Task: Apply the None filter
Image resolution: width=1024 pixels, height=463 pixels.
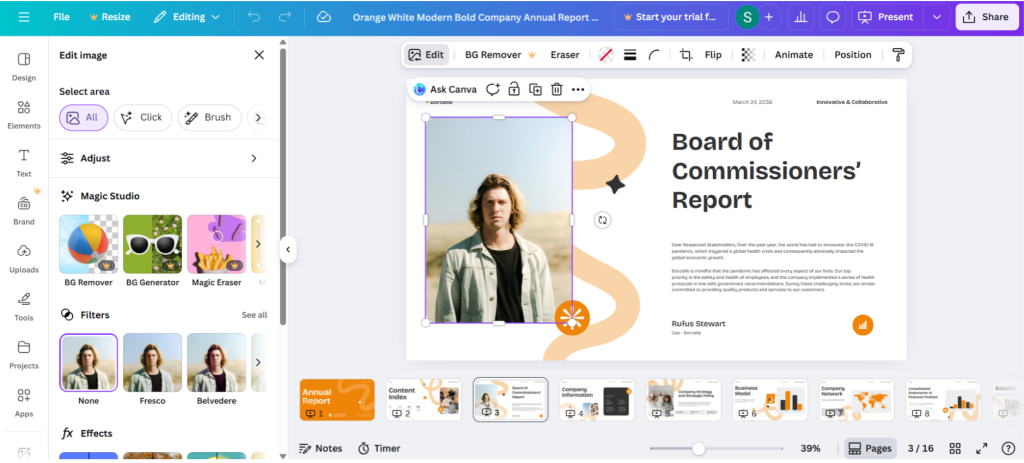Action: 88,370
